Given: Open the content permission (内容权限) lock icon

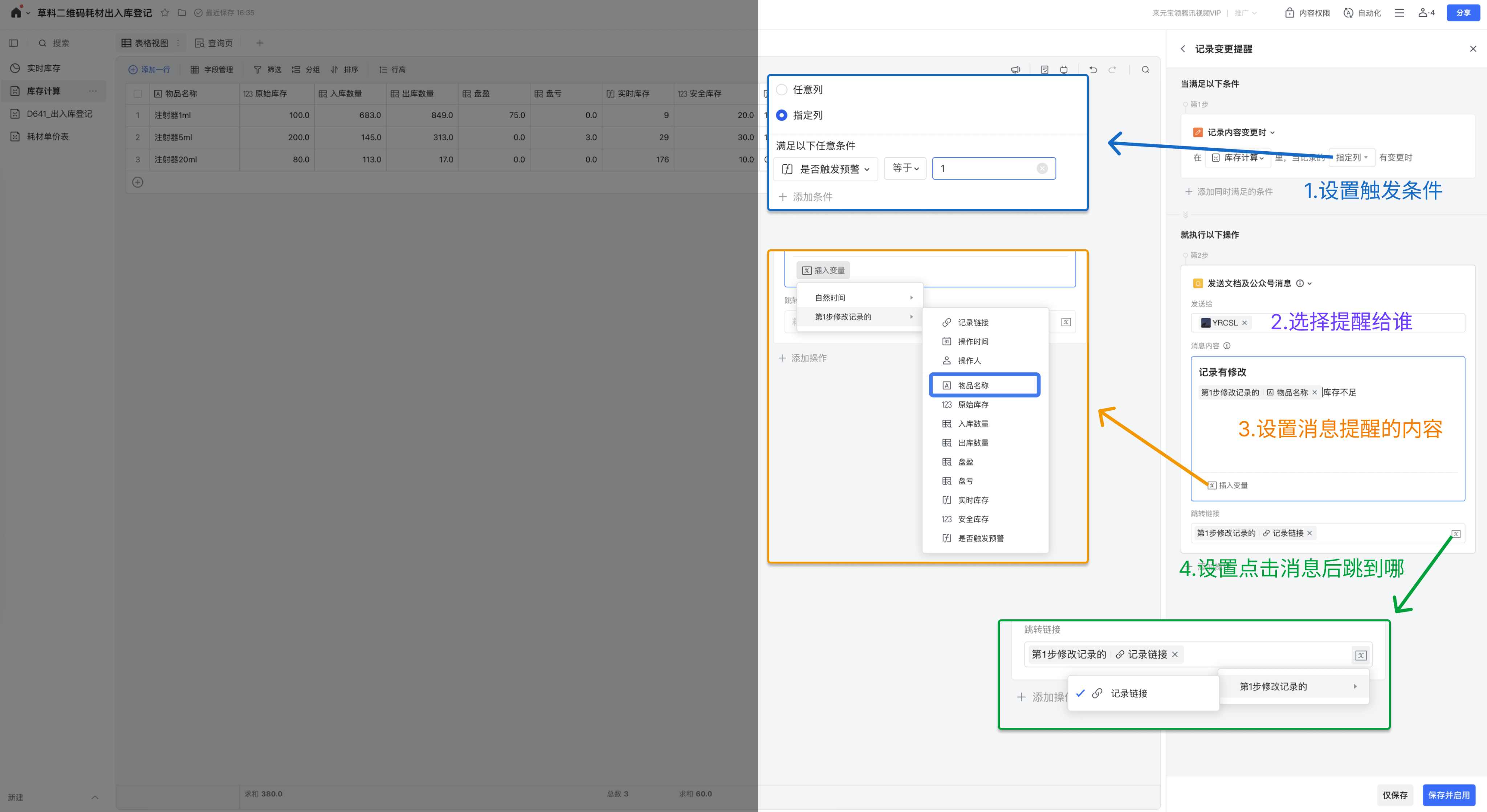Looking at the screenshot, I should click(x=1290, y=13).
